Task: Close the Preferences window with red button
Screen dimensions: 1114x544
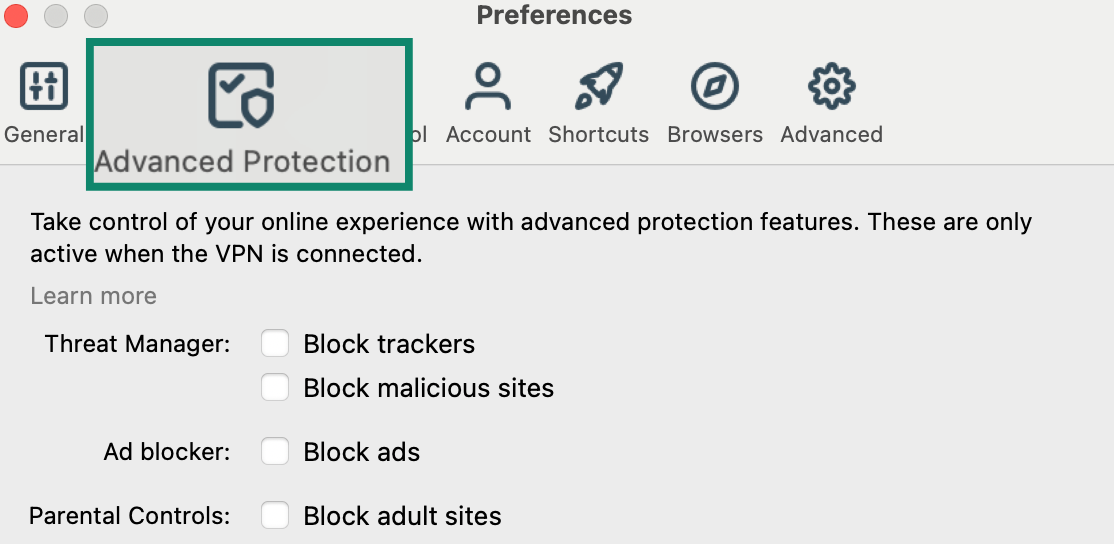Action: click(17, 16)
